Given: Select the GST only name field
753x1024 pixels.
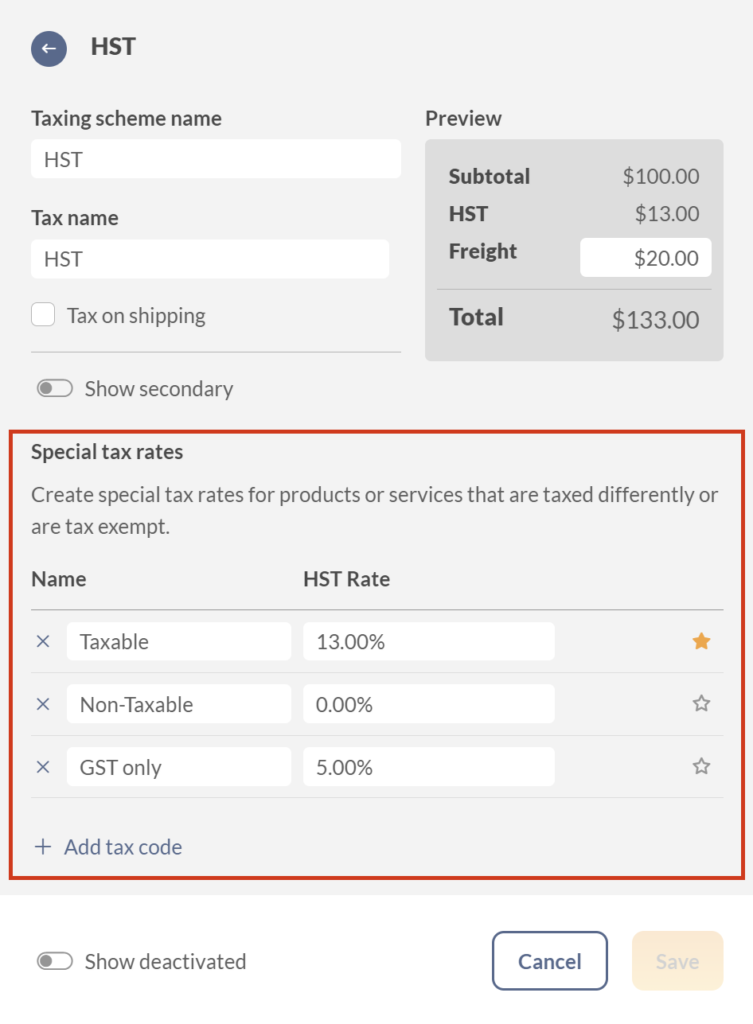Looking at the screenshot, I should [x=178, y=767].
